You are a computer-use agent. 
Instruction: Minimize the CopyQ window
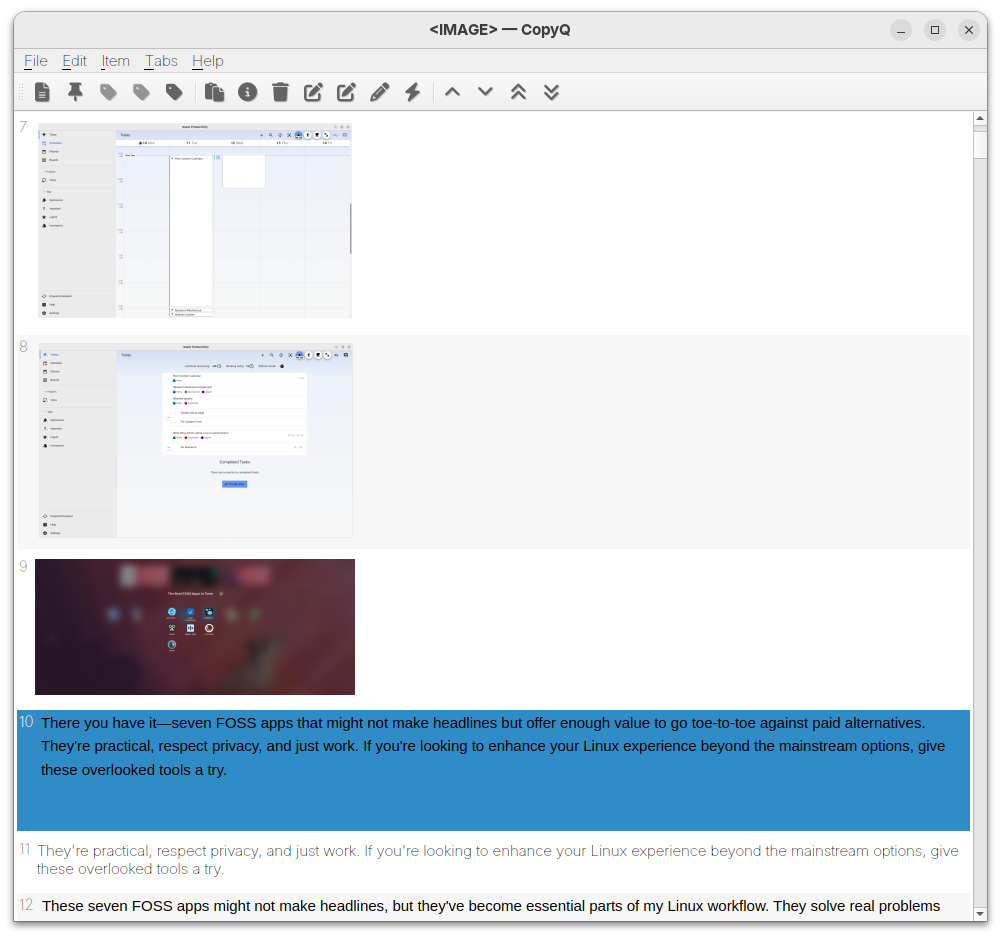click(x=901, y=30)
